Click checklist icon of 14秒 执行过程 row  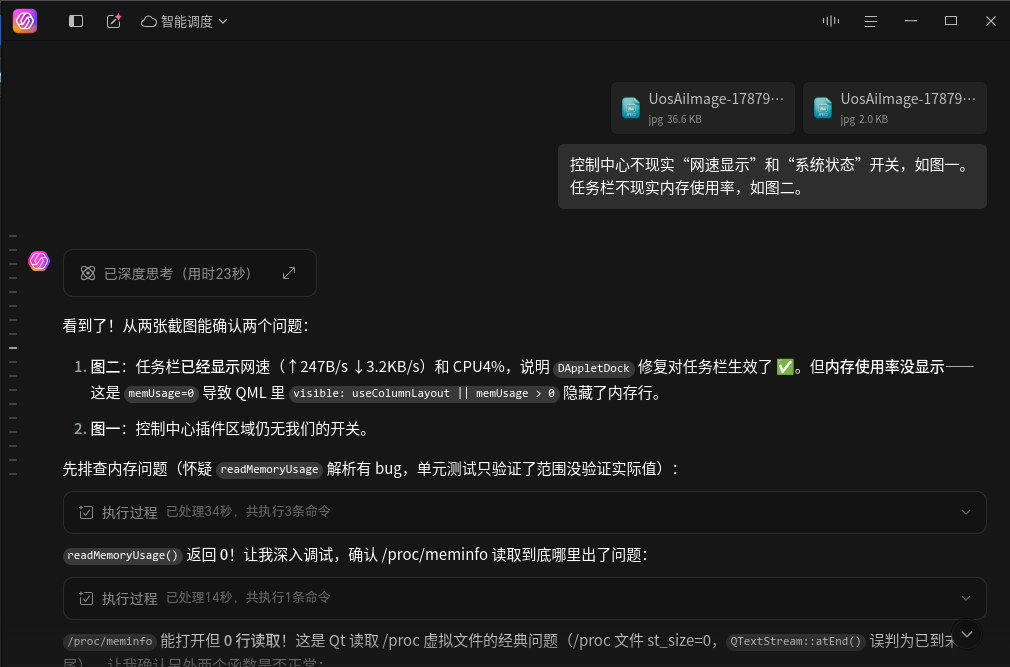86,598
